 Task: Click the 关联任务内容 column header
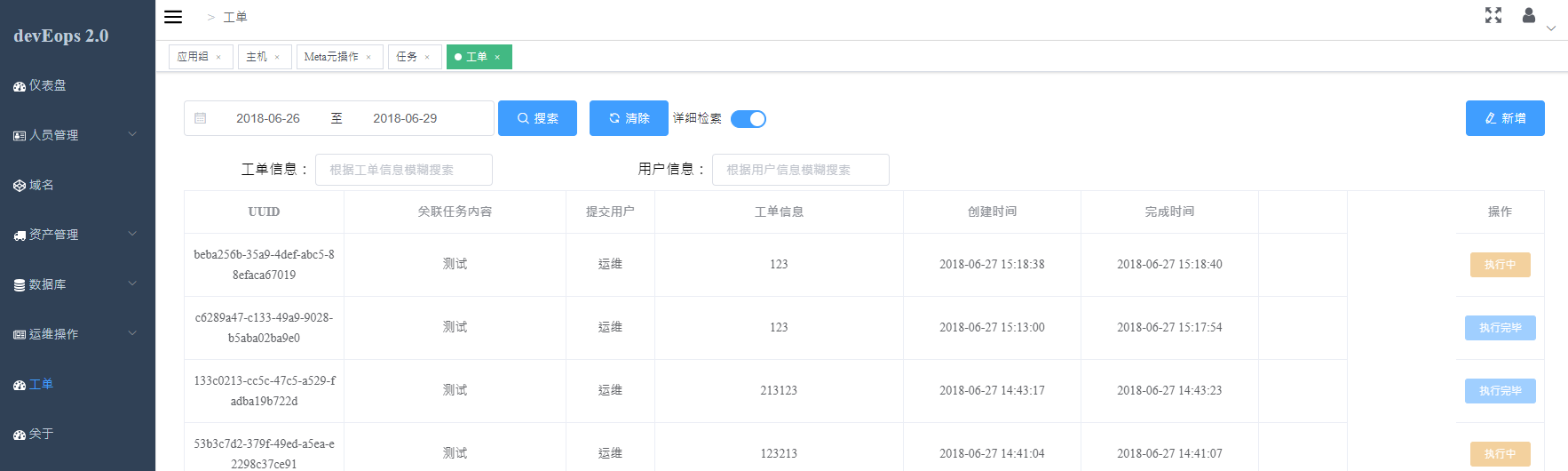pos(455,212)
